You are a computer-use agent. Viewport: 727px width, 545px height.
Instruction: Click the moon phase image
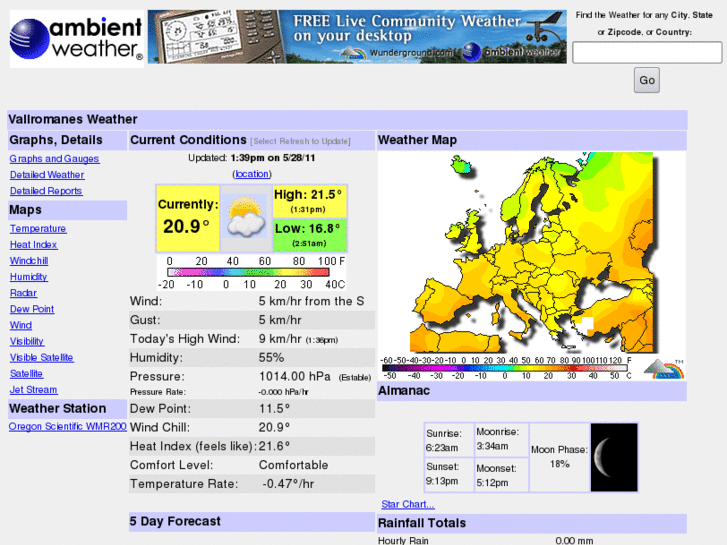pos(614,457)
